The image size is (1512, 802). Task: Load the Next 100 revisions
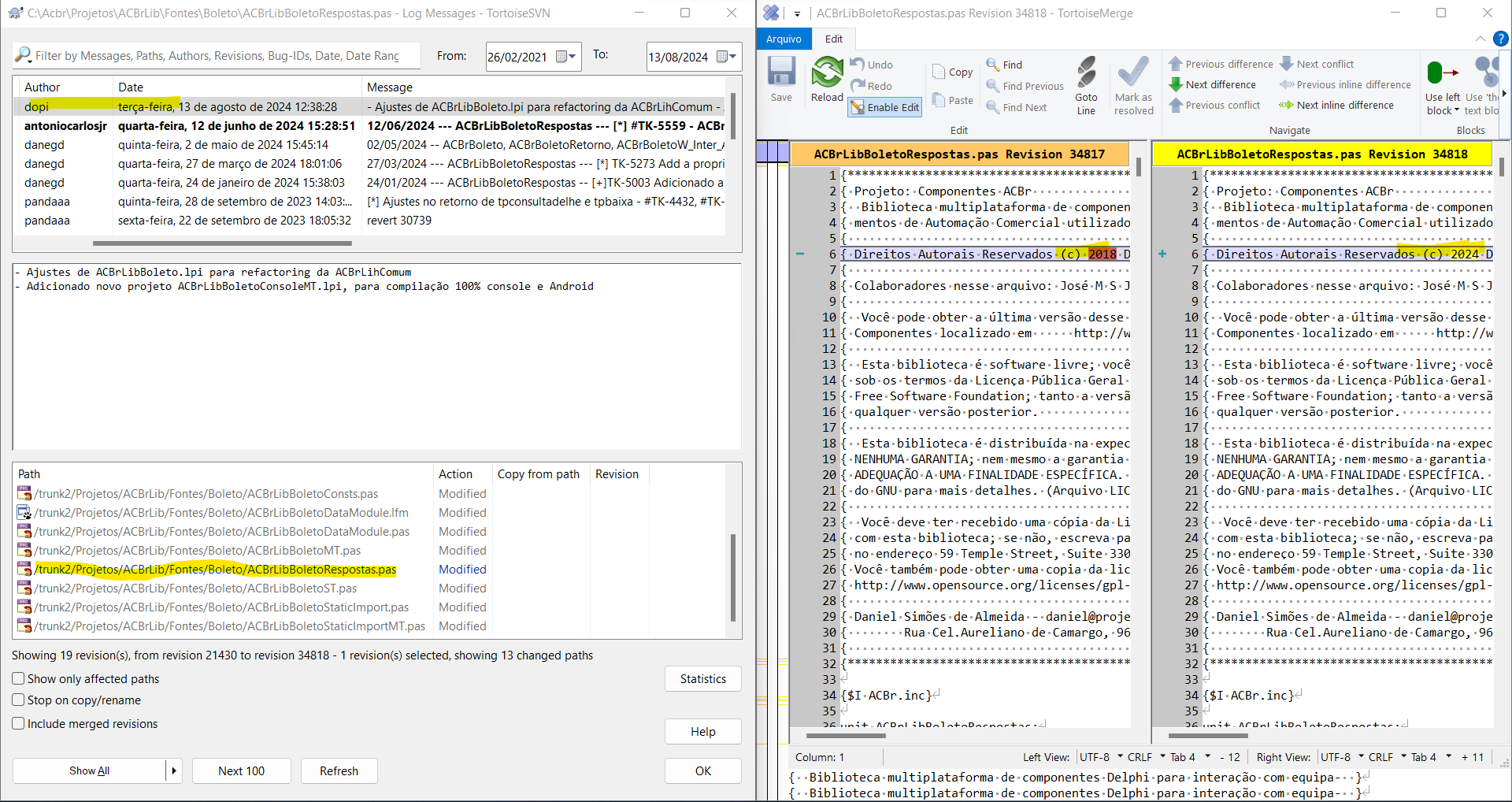[241, 771]
